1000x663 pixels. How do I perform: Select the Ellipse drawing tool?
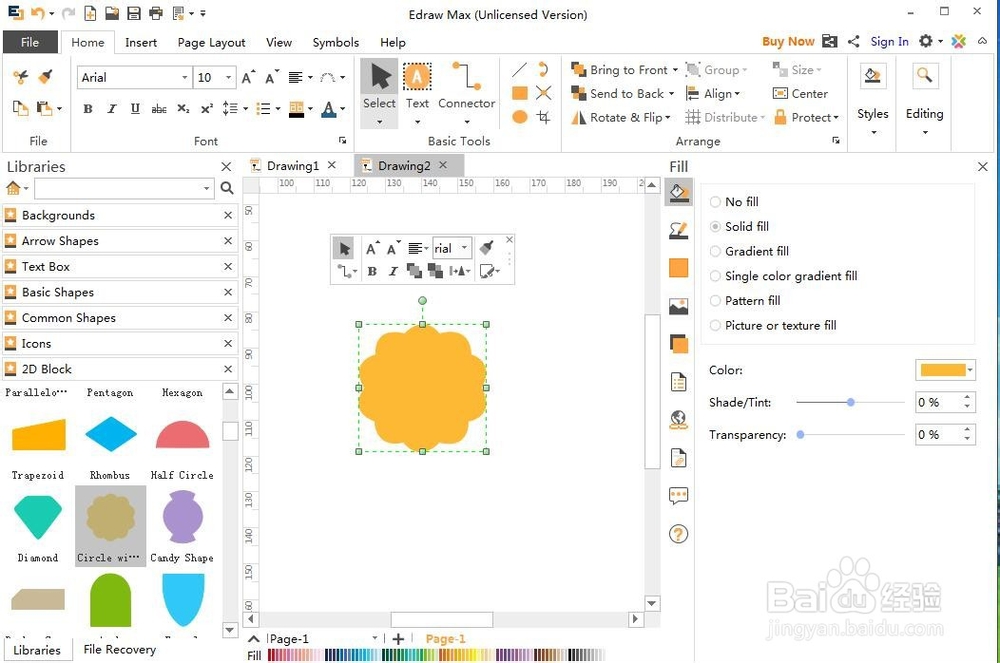point(520,117)
